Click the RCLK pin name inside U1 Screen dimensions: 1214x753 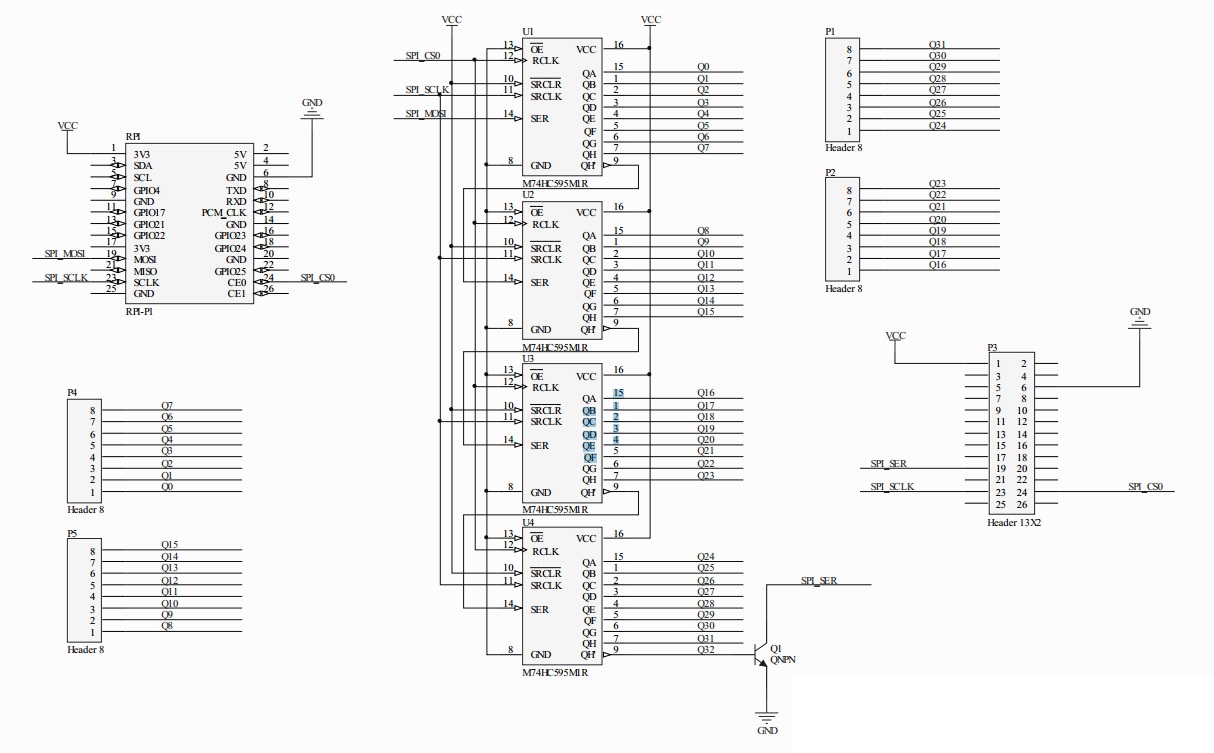click(545, 60)
